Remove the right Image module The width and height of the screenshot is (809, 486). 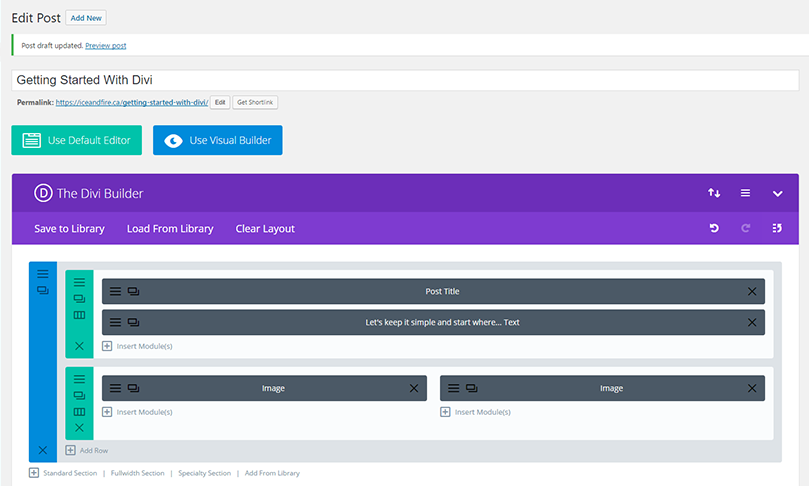[x=752, y=388]
